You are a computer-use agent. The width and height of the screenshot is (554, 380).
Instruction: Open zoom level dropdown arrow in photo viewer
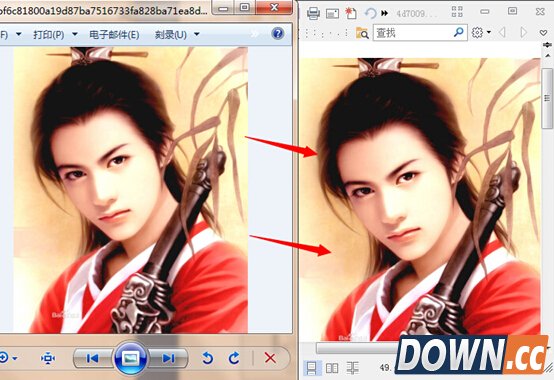[14, 358]
